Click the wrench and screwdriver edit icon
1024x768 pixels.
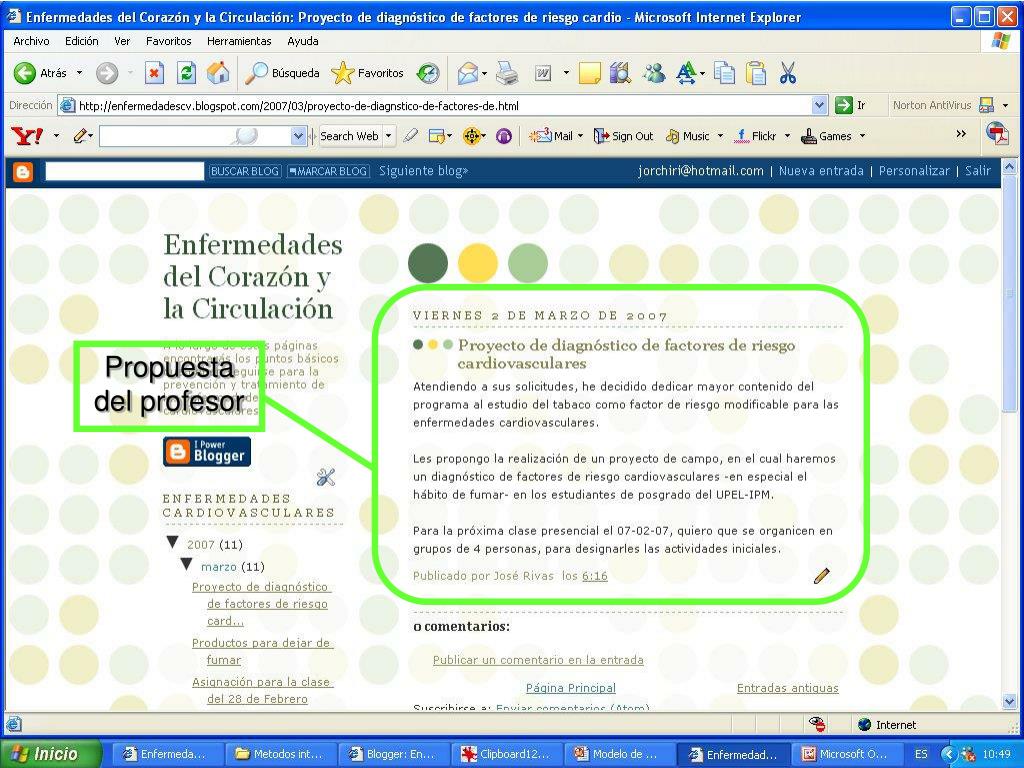click(x=325, y=477)
